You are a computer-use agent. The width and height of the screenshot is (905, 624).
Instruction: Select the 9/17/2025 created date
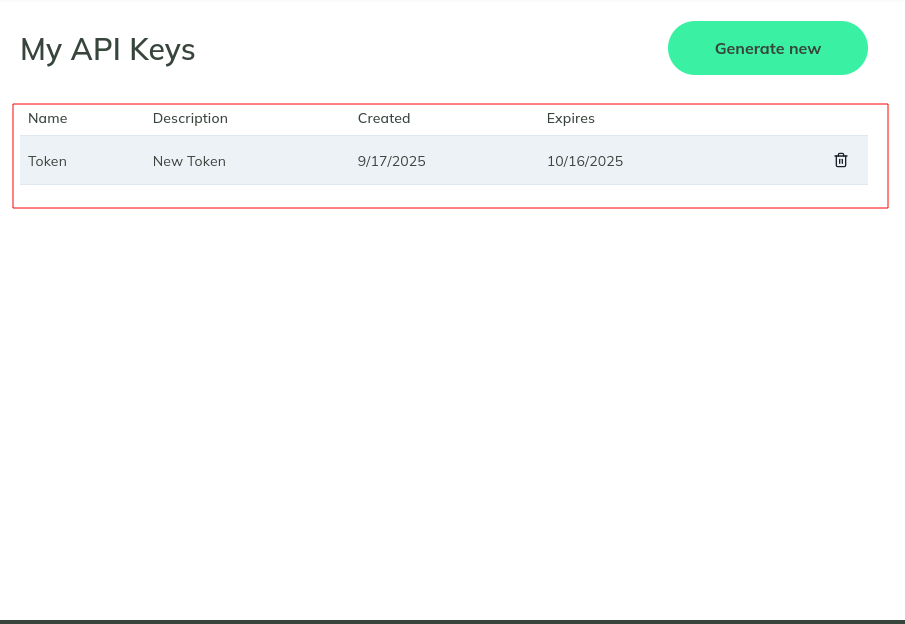(391, 160)
